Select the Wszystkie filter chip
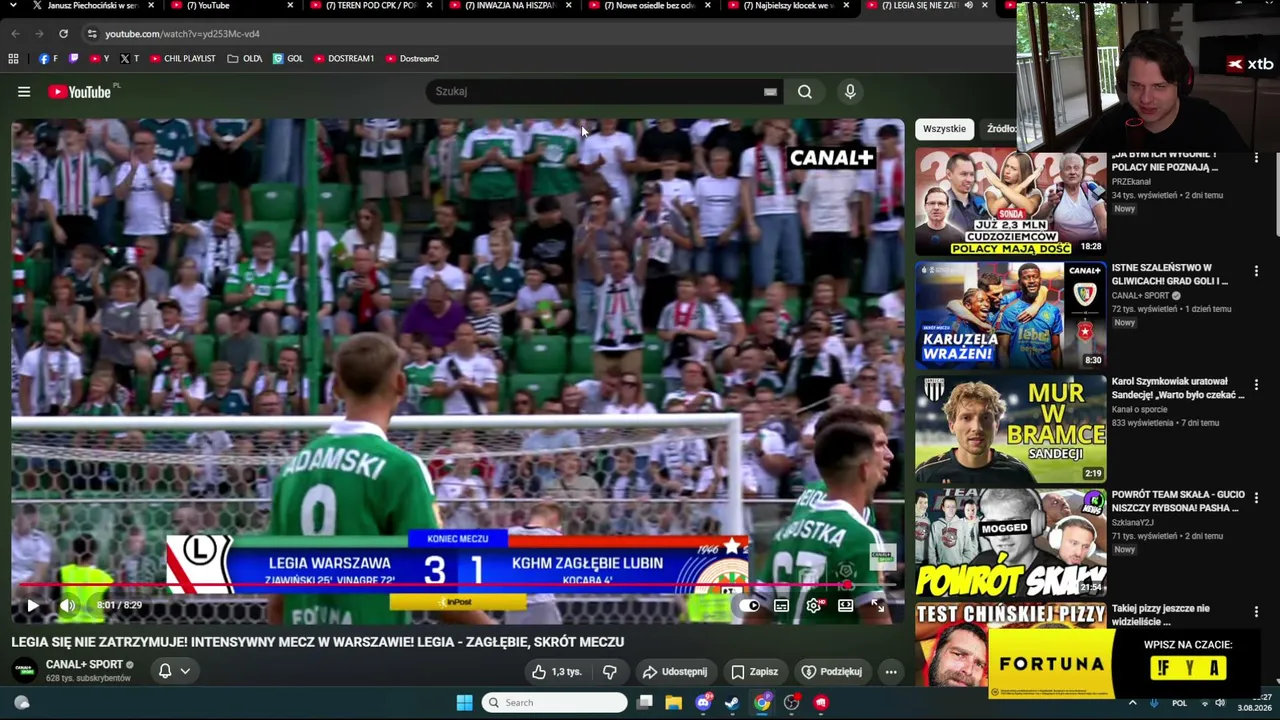Image resolution: width=1280 pixels, height=720 pixels. click(944, 129)
